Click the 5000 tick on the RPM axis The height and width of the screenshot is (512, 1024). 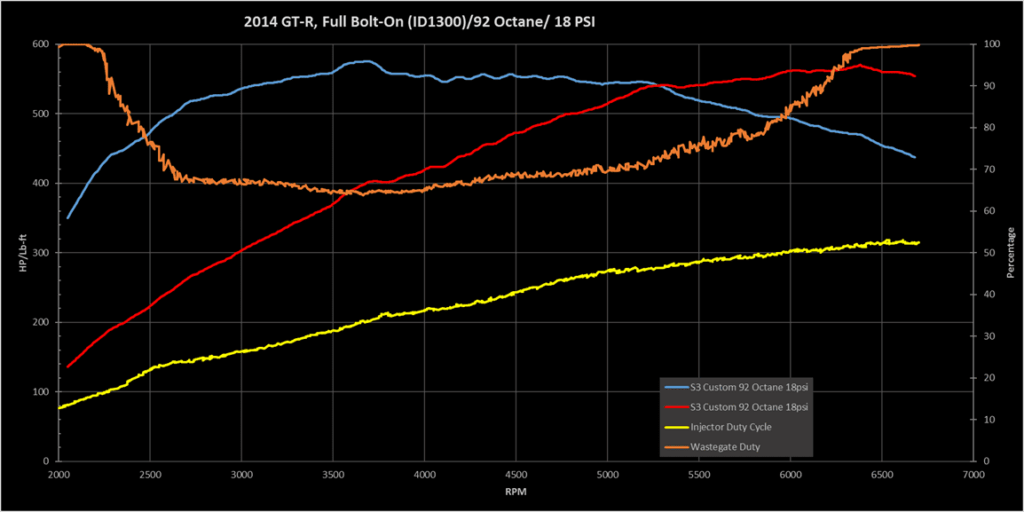point(607,474)
